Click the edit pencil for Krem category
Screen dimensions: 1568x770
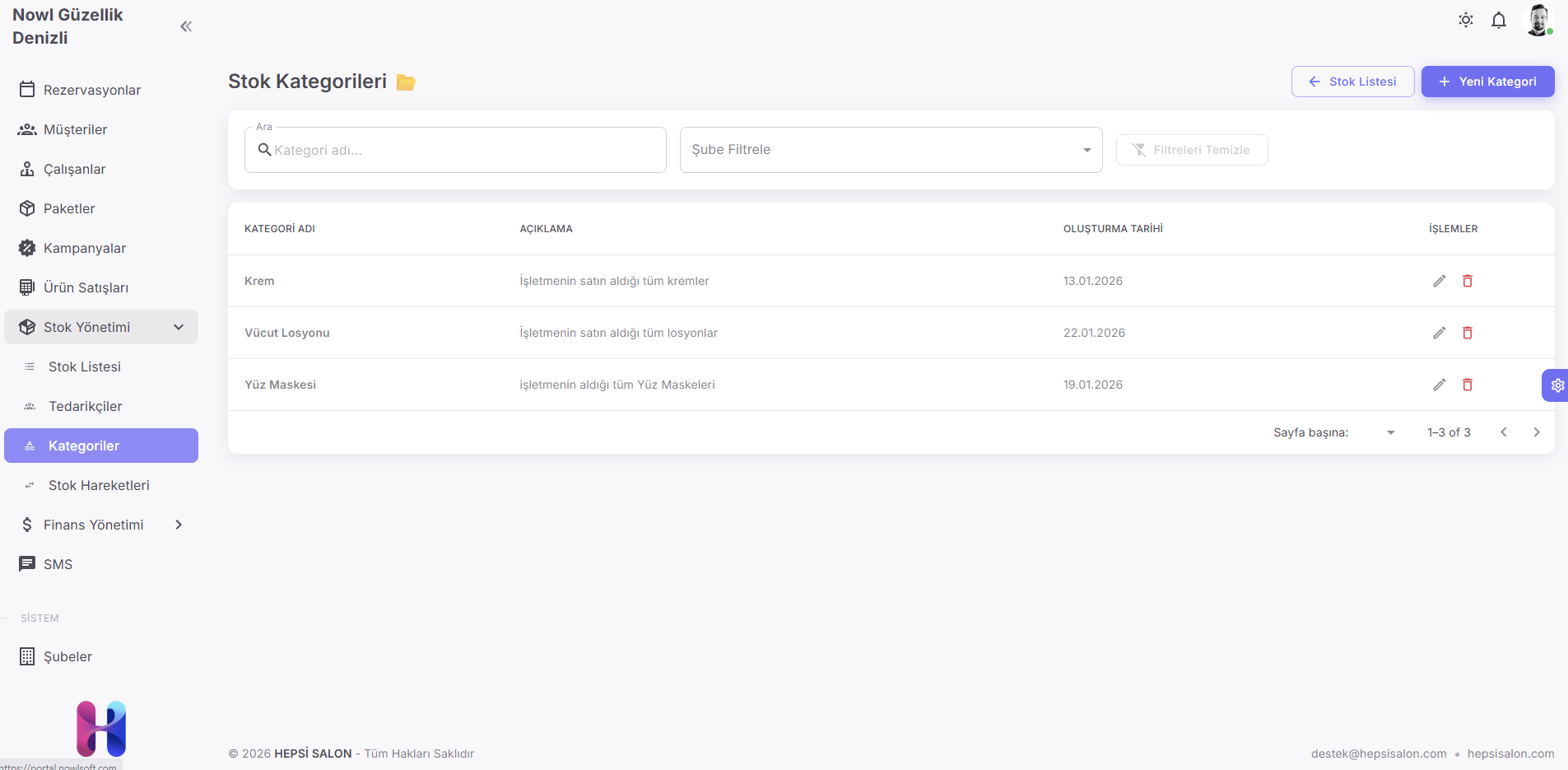click(x=1439, y=281)
